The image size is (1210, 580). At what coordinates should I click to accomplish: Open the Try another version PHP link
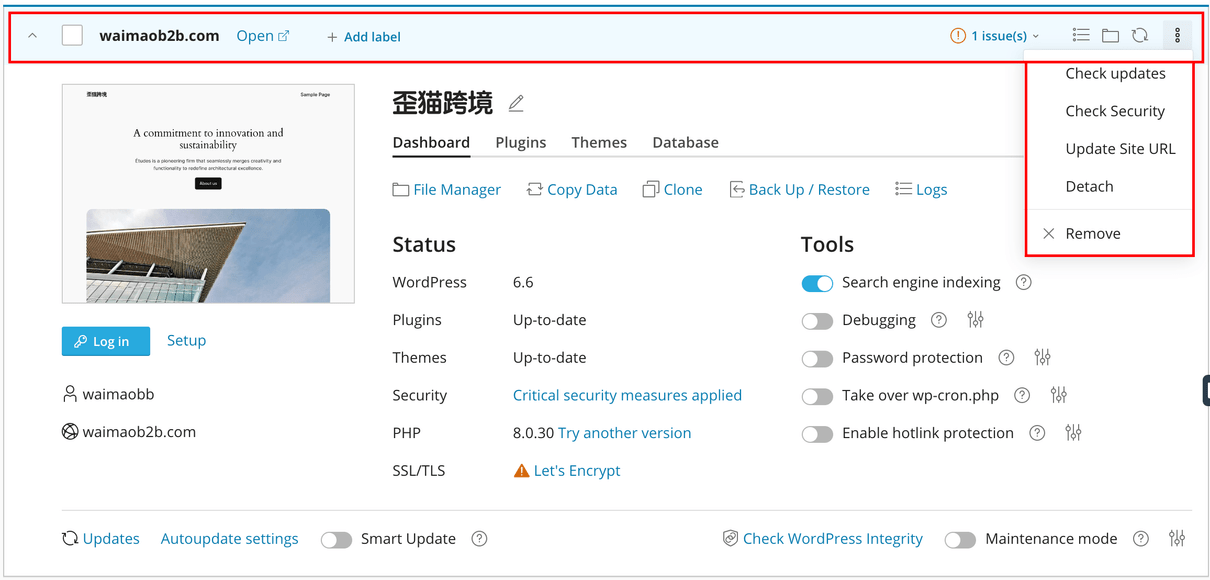pos(624,432)
